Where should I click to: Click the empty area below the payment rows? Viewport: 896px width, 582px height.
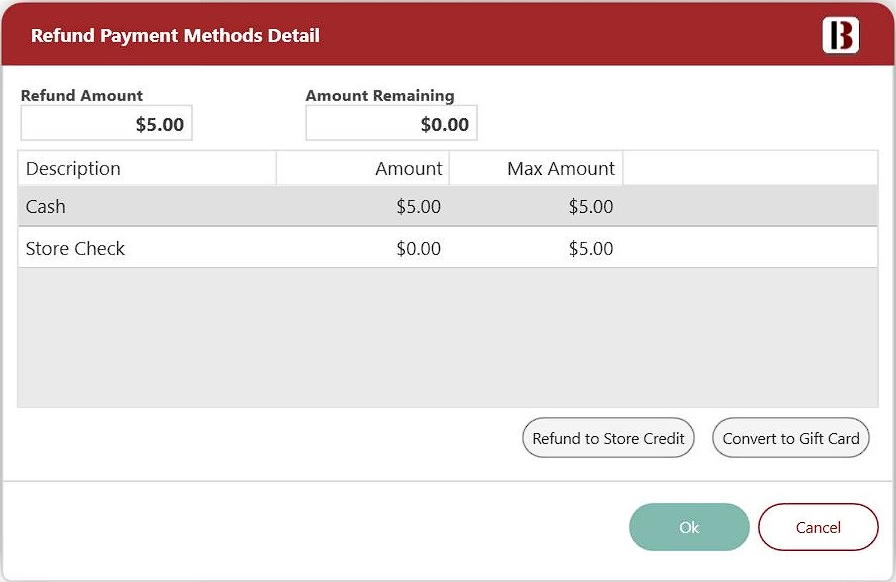(x=447, y=337)
